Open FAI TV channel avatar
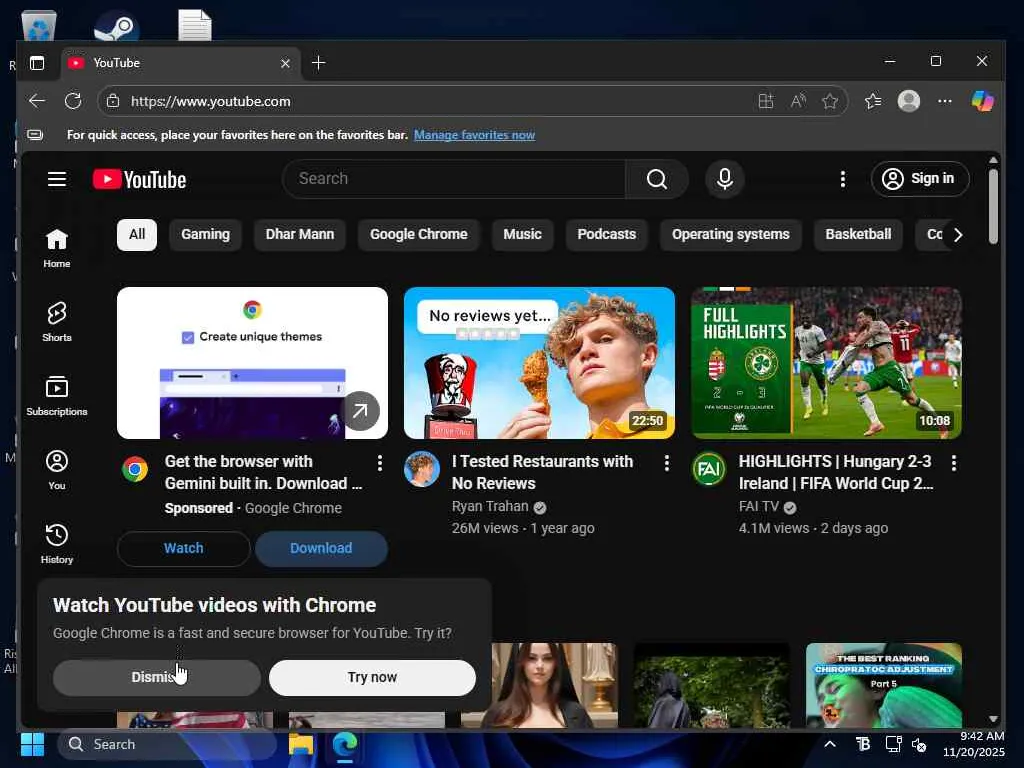Screen dimensions: 1024x768 click(x=709, y=469)
